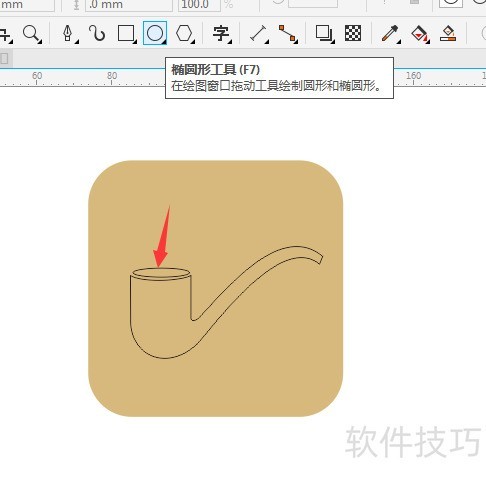The height and width of the screenshot is (478, 486).
Task: Select the checkered Transparency tool
Action: (353, 33)
